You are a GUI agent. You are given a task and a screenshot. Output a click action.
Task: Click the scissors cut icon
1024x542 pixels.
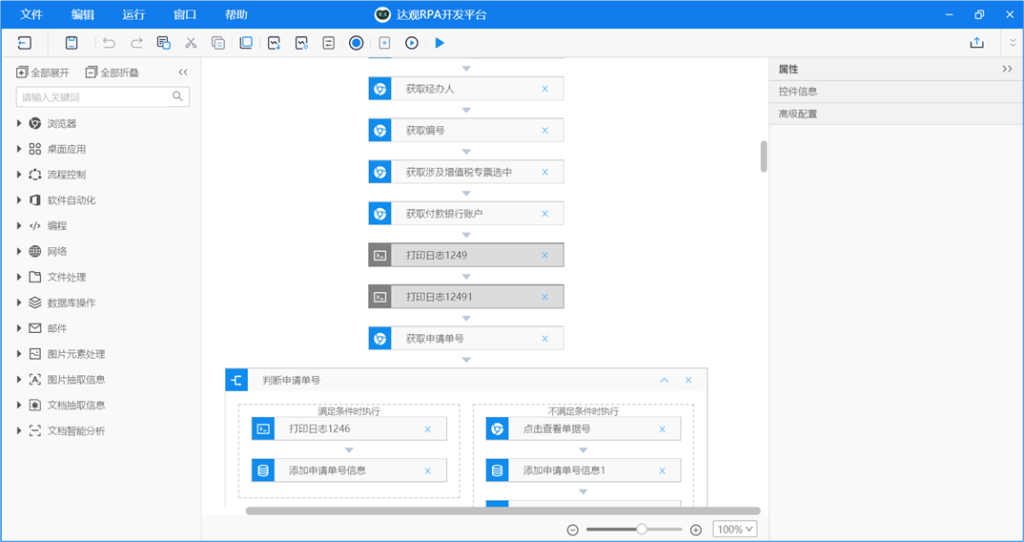[x=191, y=43]
